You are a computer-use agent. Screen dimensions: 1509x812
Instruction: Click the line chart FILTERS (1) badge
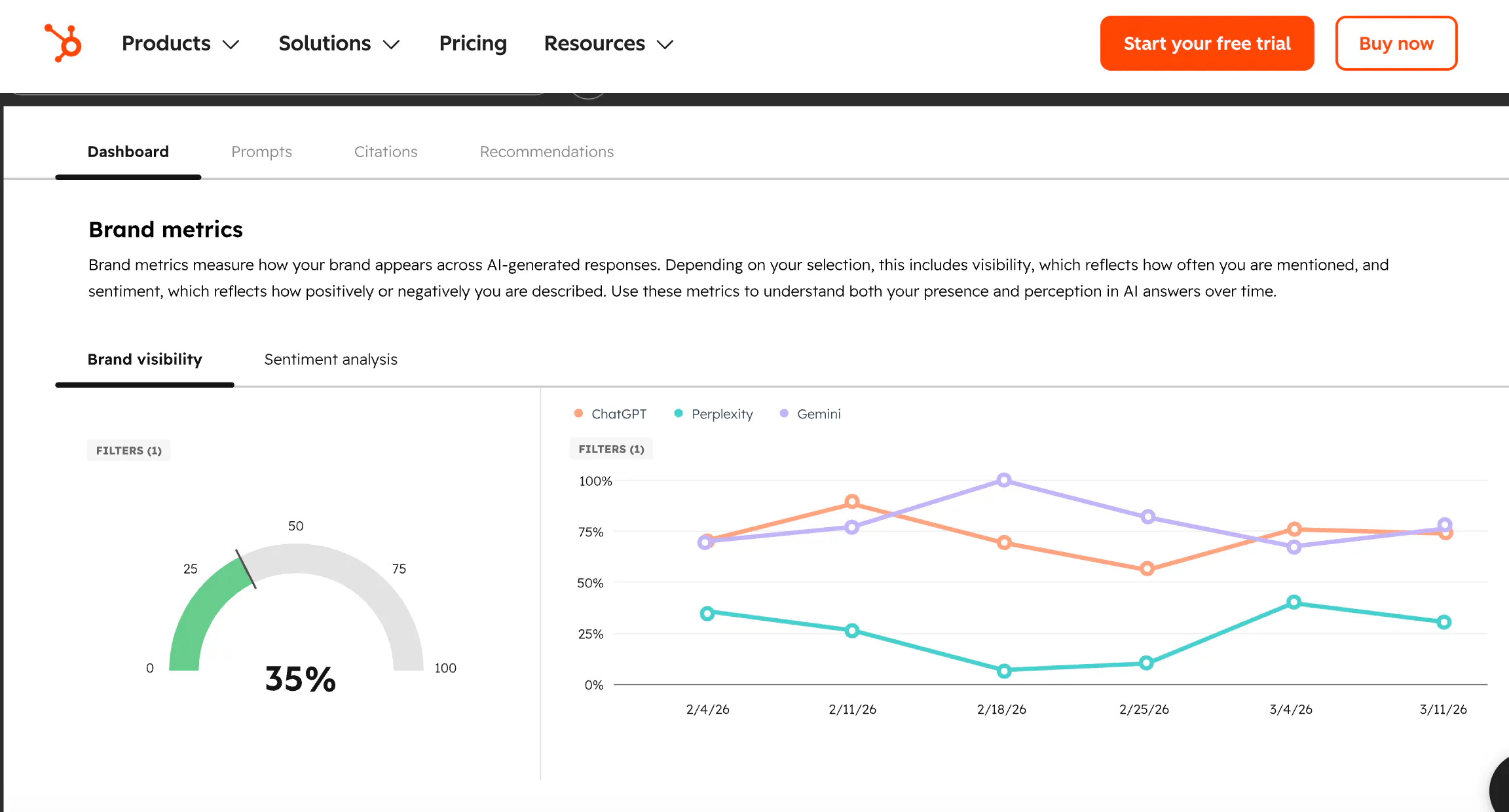tap(611, 449)
